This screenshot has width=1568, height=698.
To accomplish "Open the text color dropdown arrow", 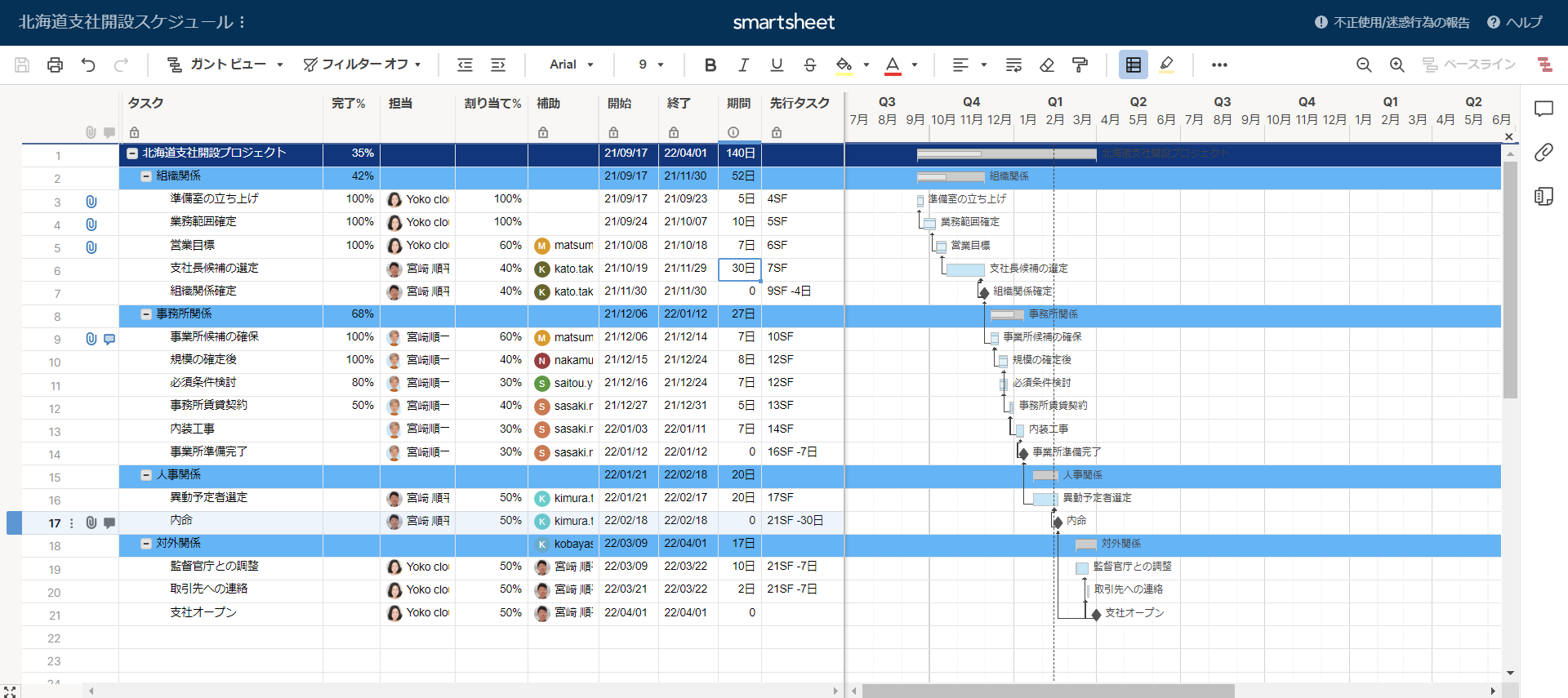I will [x=915, y=64].
